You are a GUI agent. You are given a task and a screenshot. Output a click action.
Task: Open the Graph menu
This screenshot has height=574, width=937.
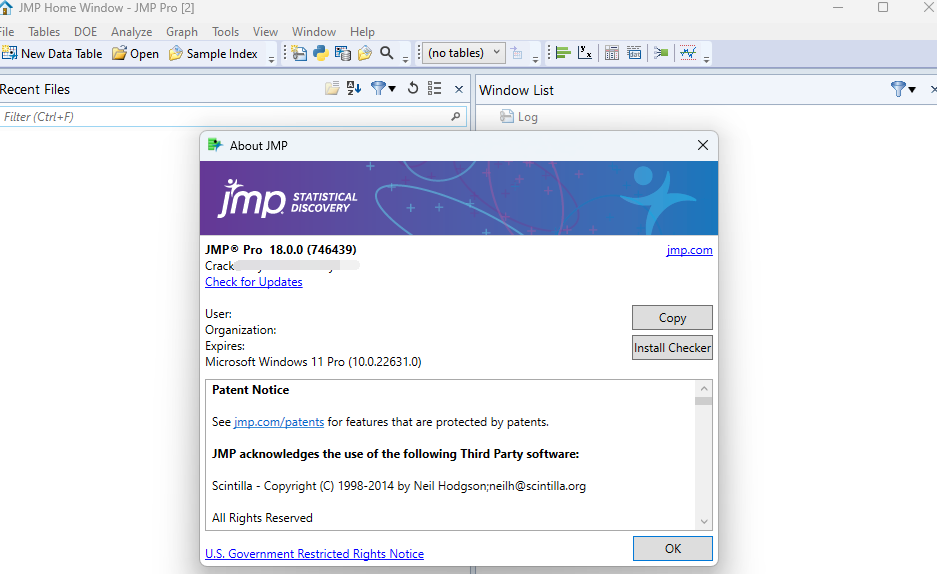(182, 32)
